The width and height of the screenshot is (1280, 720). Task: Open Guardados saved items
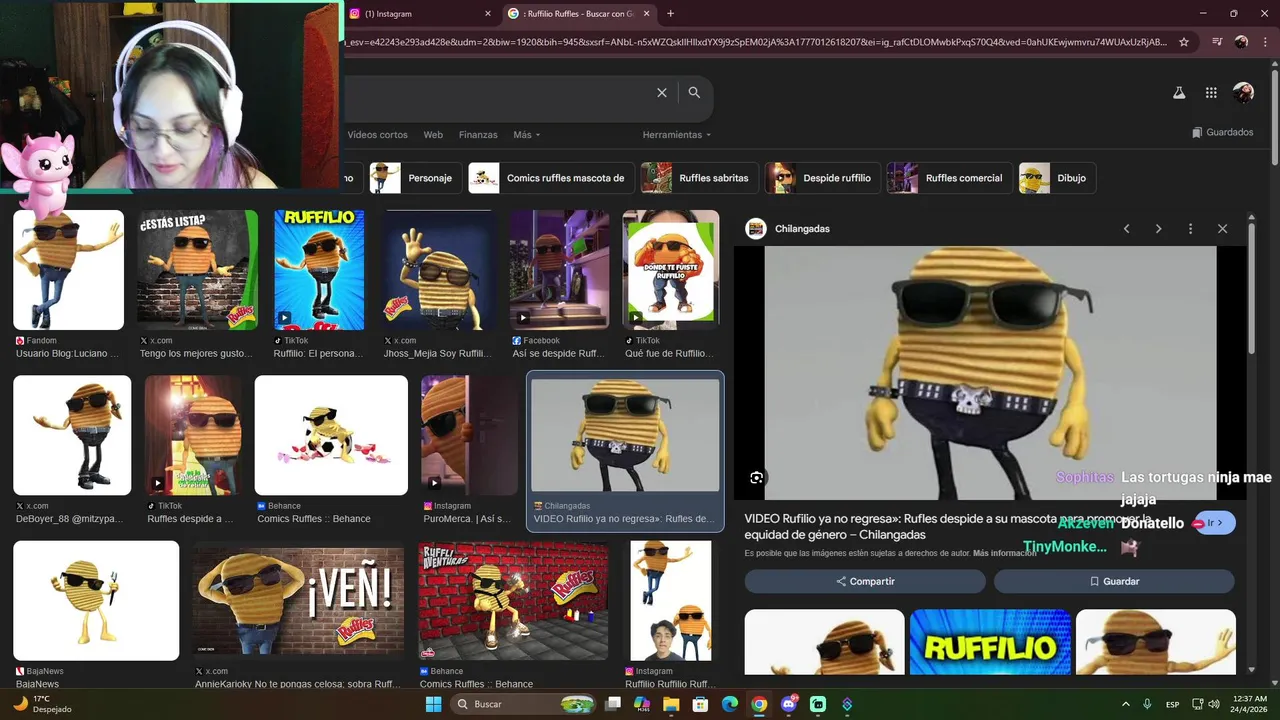(x=1222, y=132)
